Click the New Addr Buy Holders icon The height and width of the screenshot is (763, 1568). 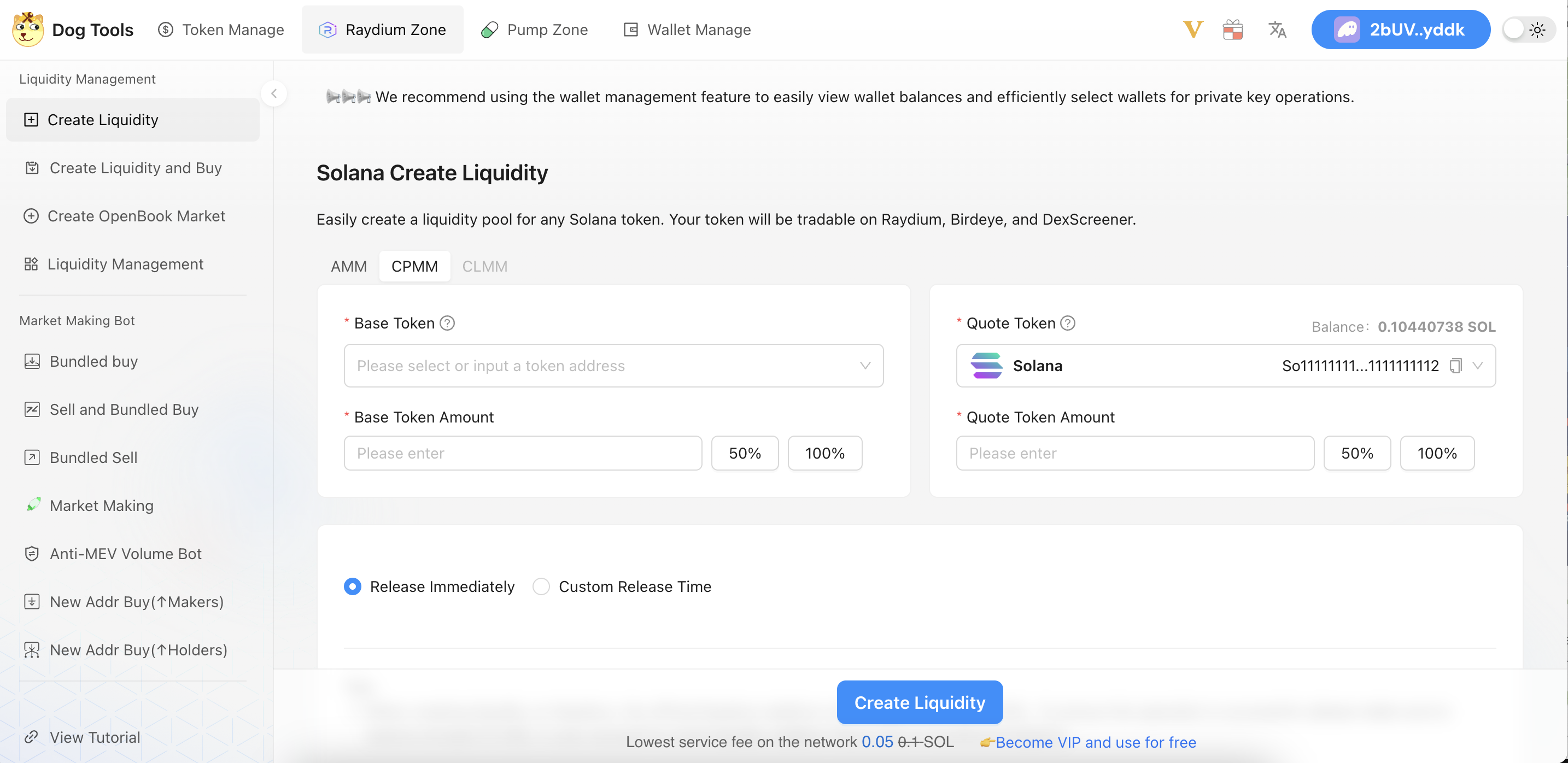(32, 650)
